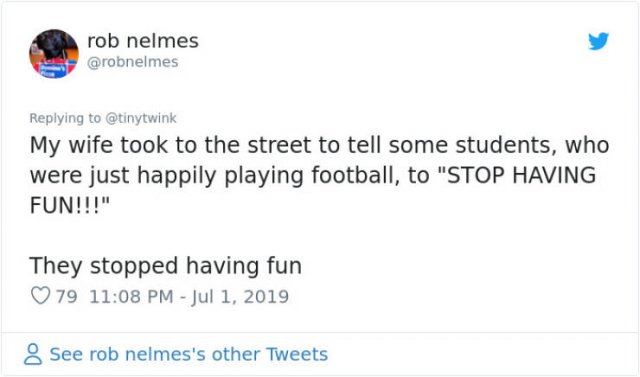Viewport: 640px width, 377px height.
Task: Open the 11:08 PM timestamp
Action: coord(131,296)
